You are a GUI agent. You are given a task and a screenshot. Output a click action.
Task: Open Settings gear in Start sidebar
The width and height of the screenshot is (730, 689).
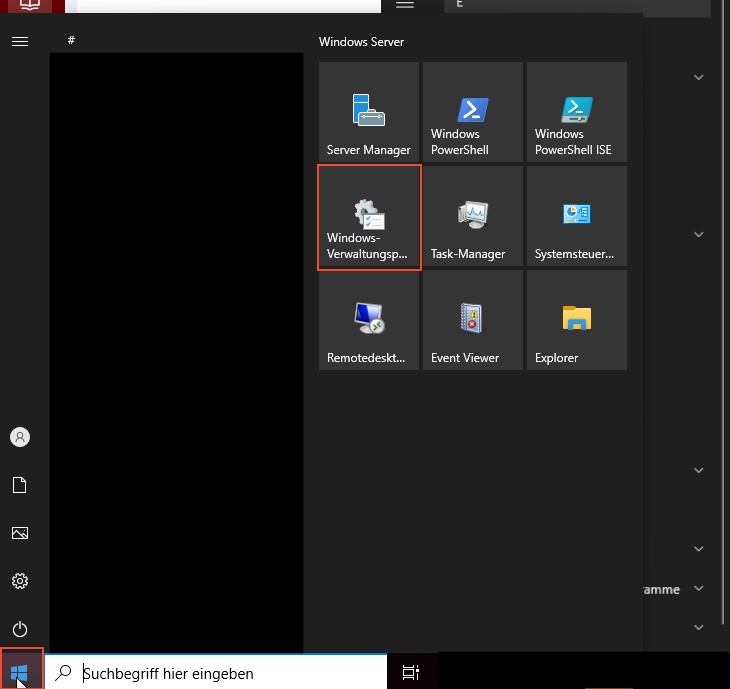[20, 581]
